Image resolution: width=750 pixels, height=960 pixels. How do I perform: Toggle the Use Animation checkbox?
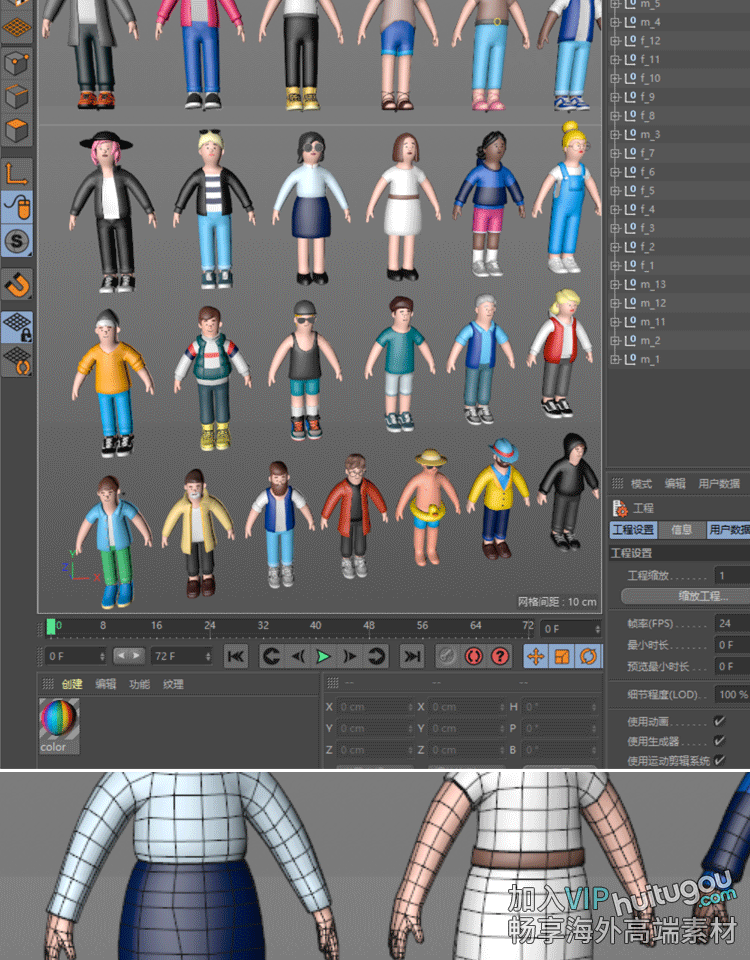pos(719,721)
